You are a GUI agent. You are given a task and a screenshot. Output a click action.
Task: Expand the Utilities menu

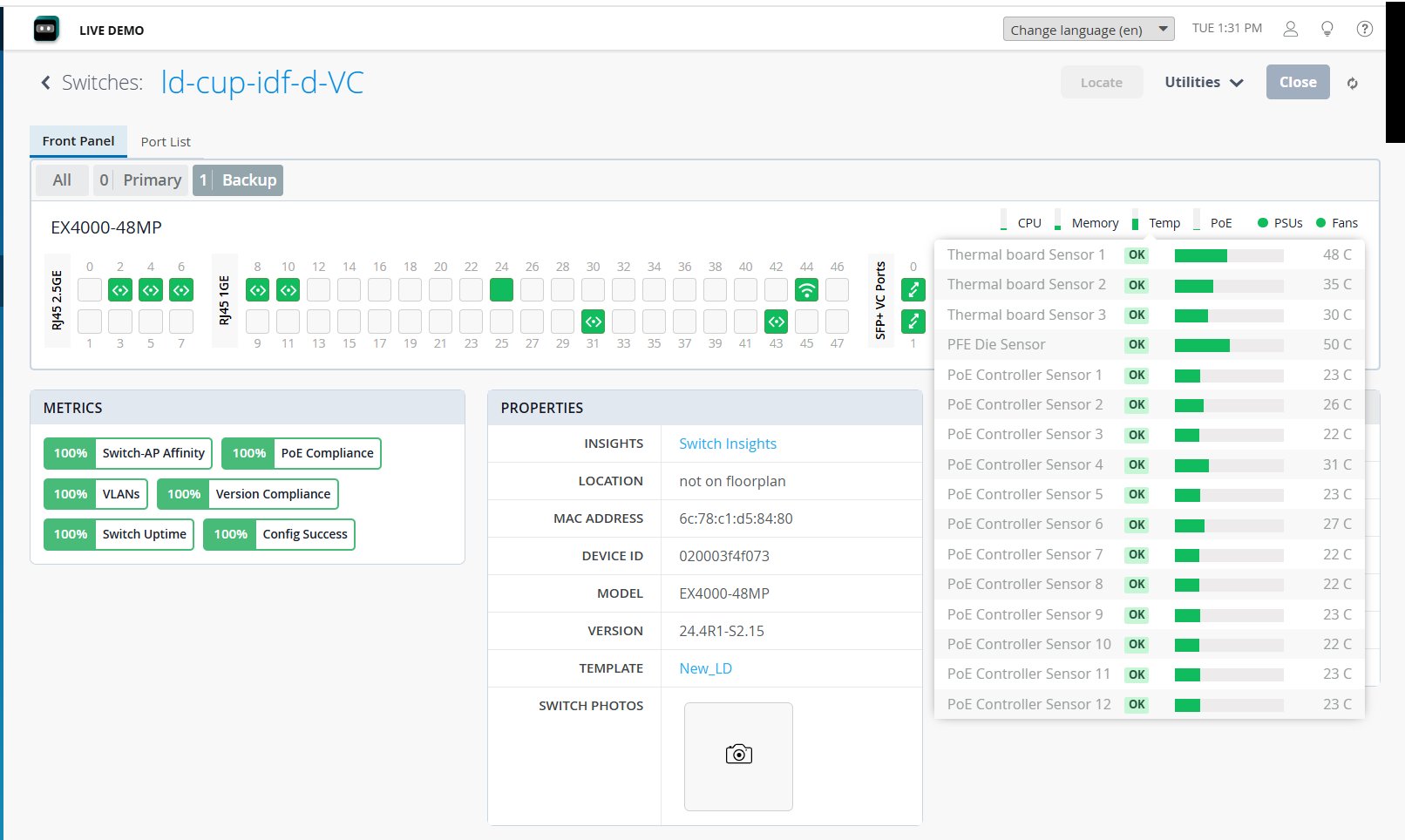coord(1203,83)
